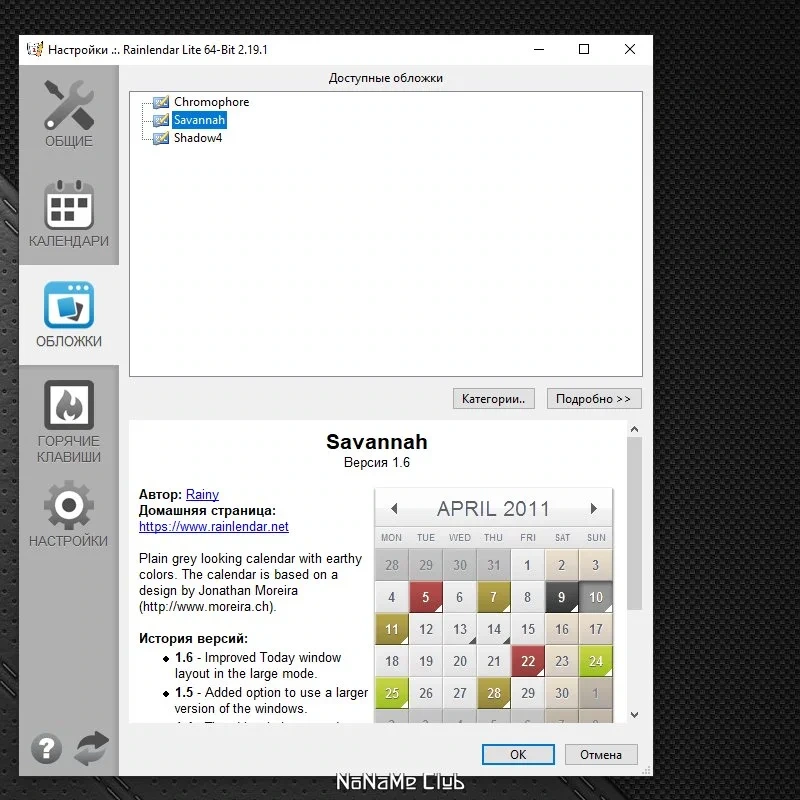This screenshot has height=800, width=800.
Task: Click red day 22 in calendar preview
Action: tap(528, 661)
